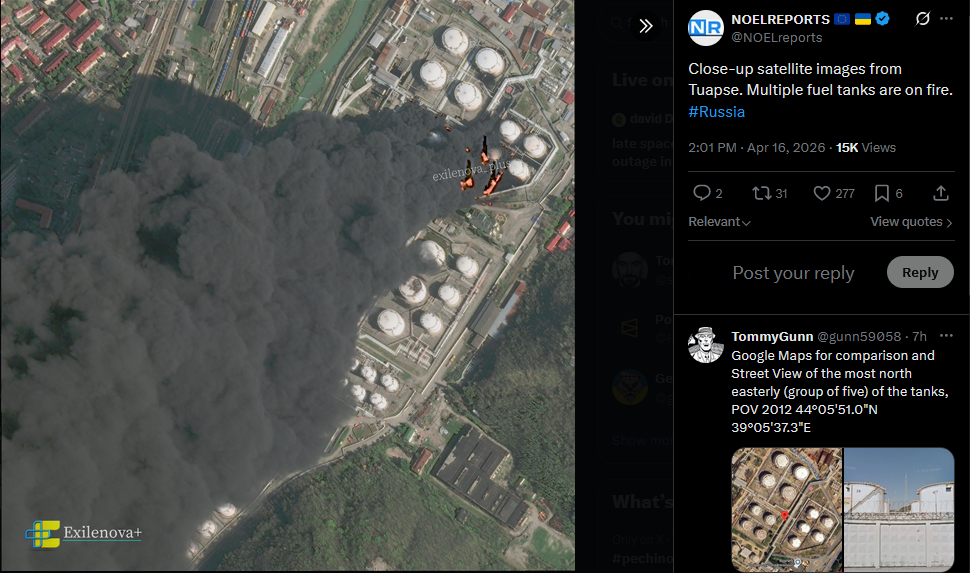Open more options on NOELREPORTS post
970x573 pixels.
946,19
